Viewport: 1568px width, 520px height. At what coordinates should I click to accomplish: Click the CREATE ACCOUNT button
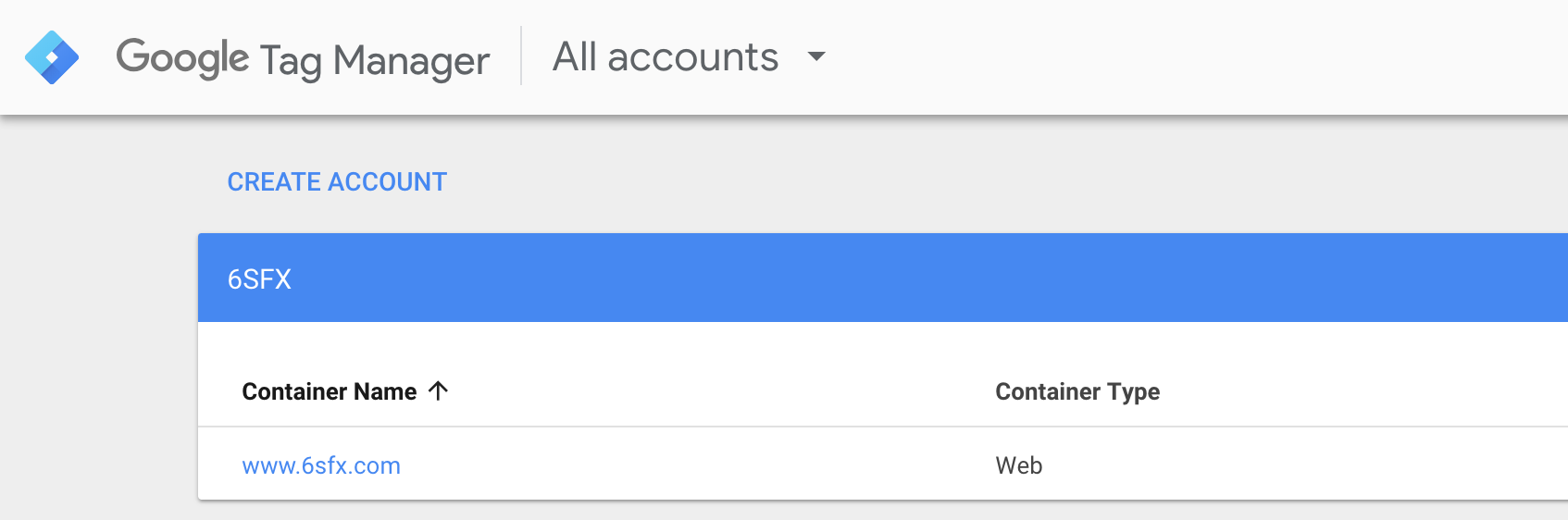337,181
